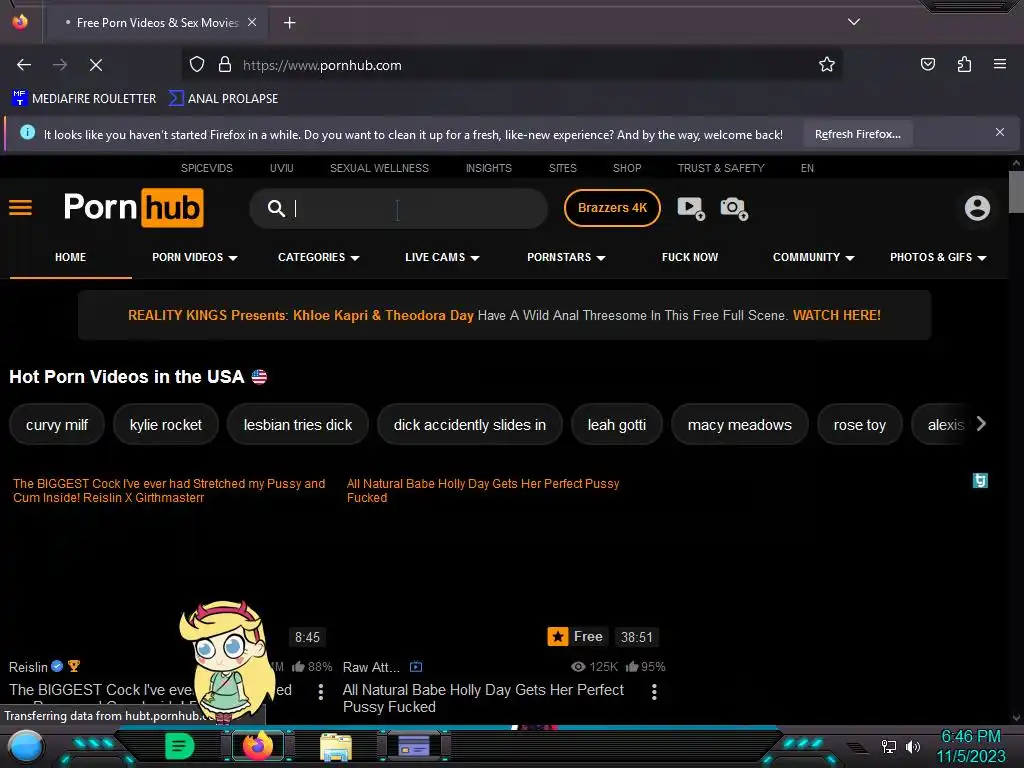
Task: Open the SEXUAL WELLNESS link
Action: tap(379, 168)
